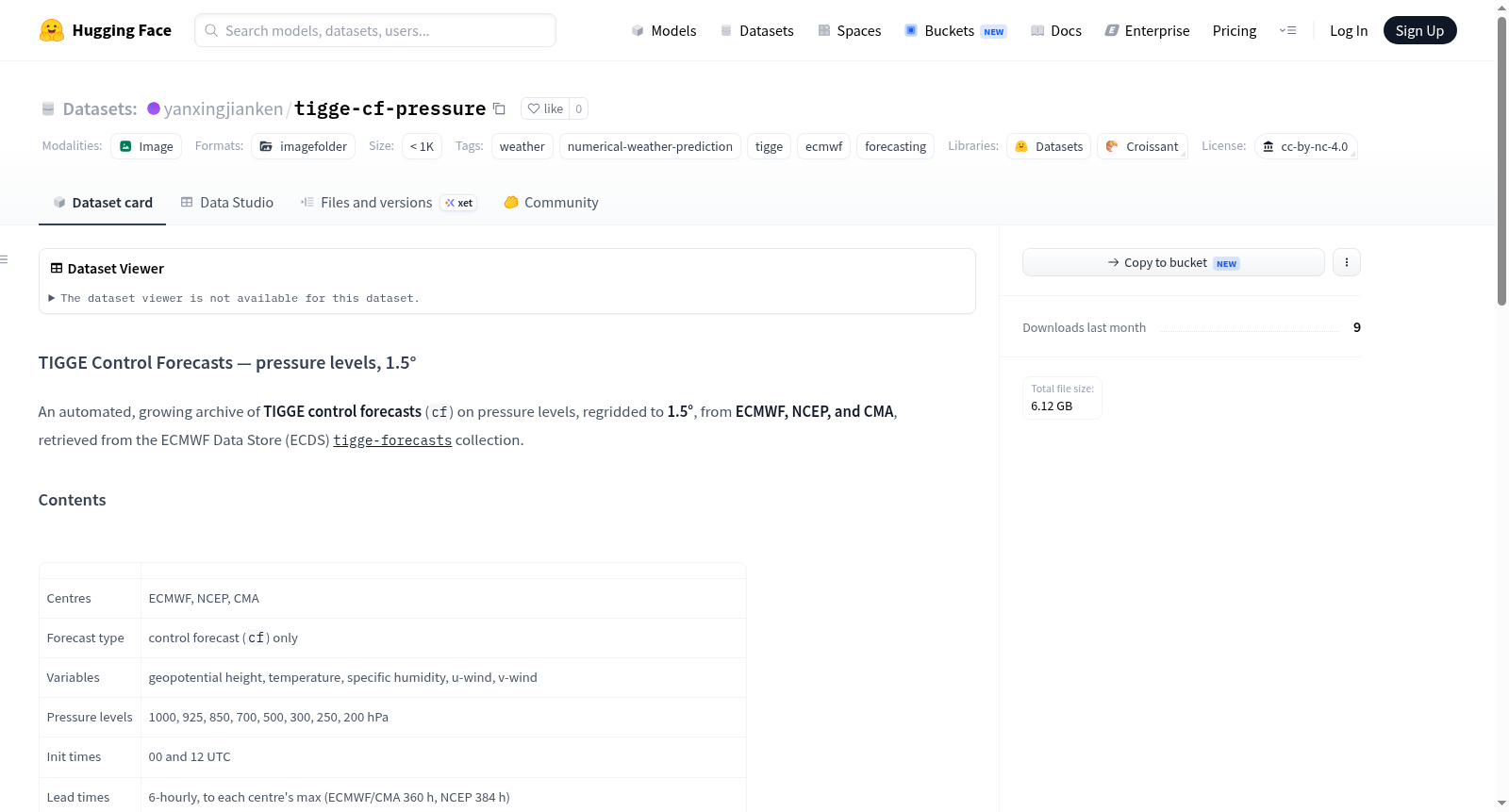Click the heart like button
This screenshot has height=812, width=1509.
(545, 108)
